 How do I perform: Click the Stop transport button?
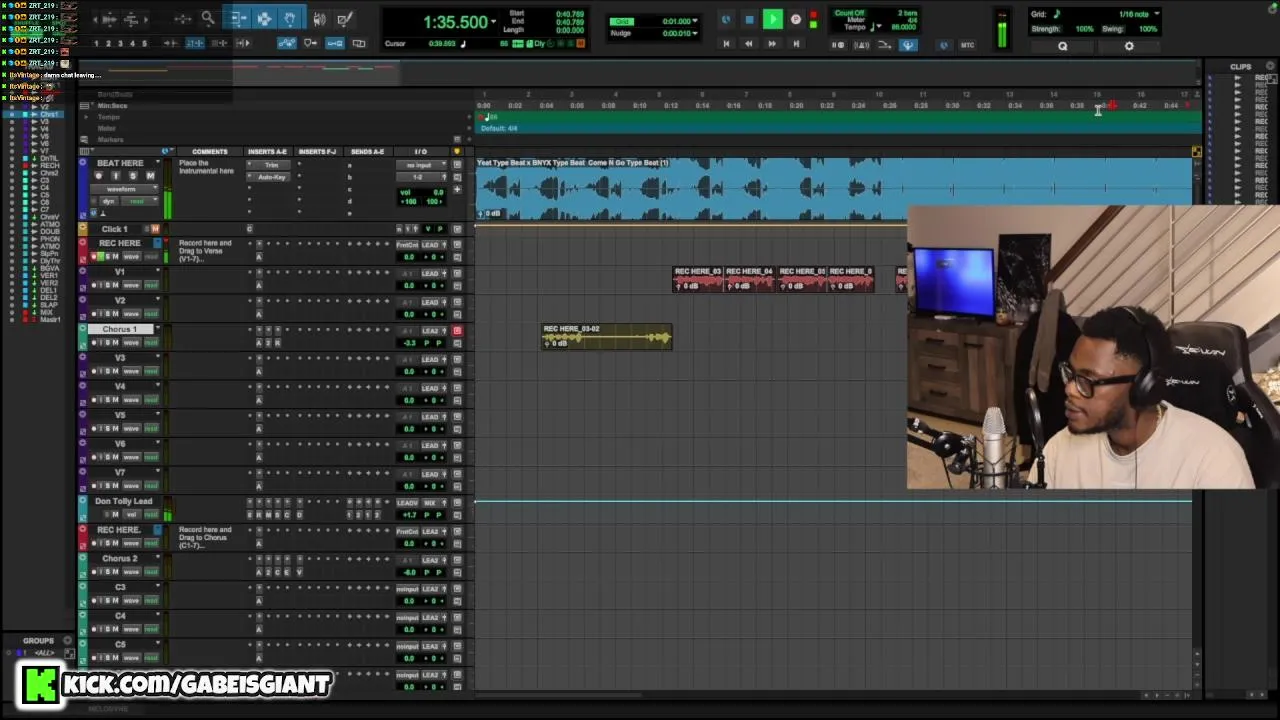[x=750, y=19]
